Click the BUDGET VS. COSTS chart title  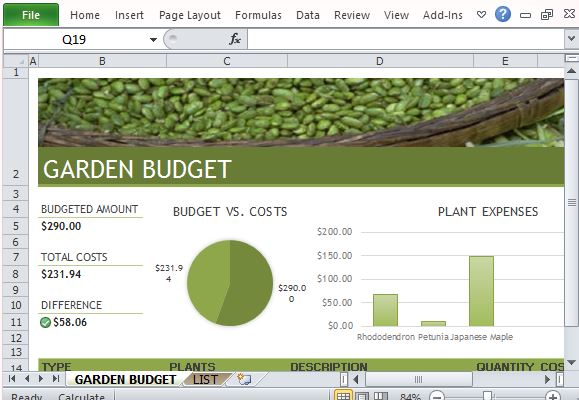[230, 212]
